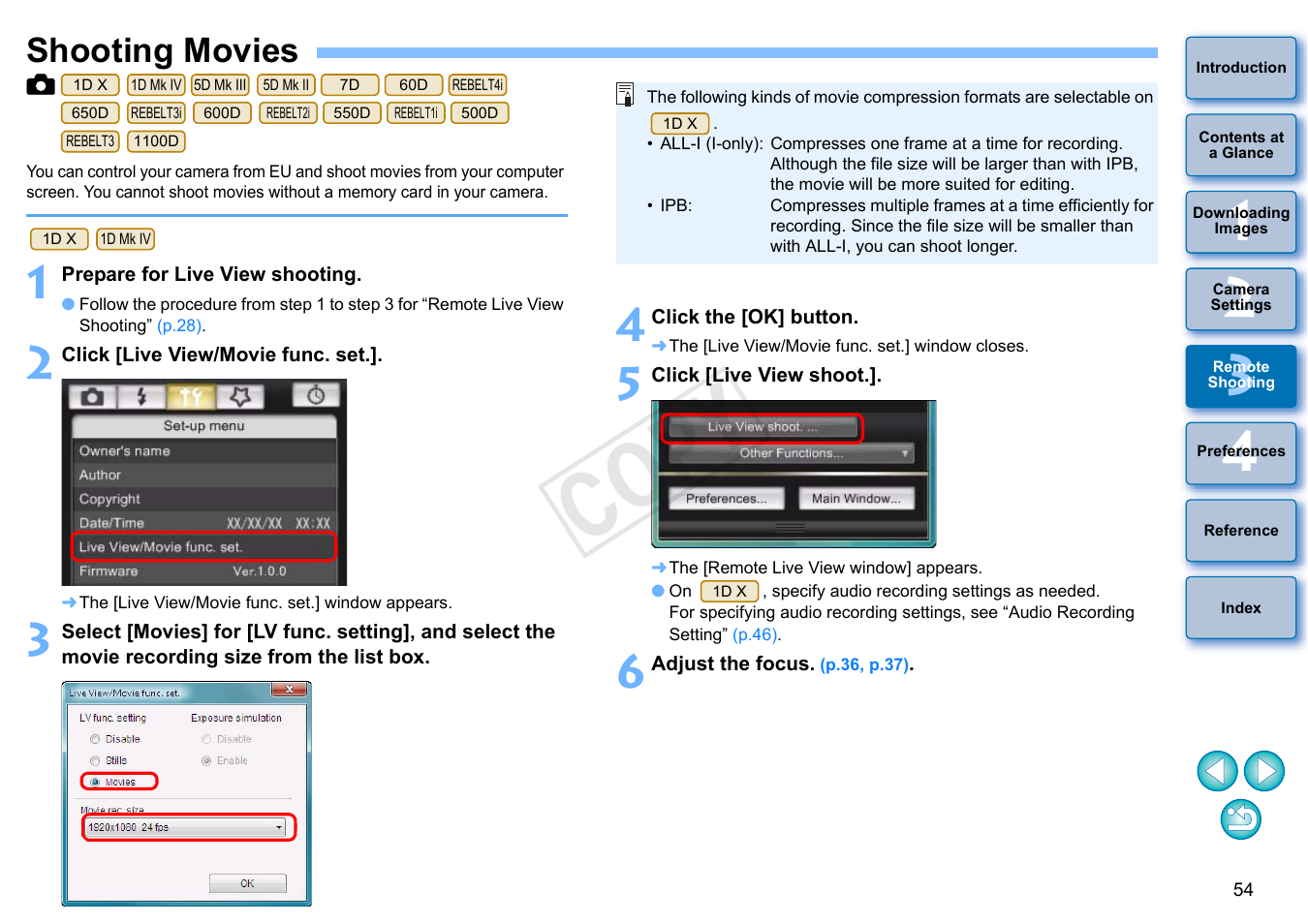Click the 1D Mk IV badge above step 1

point(126,239)
